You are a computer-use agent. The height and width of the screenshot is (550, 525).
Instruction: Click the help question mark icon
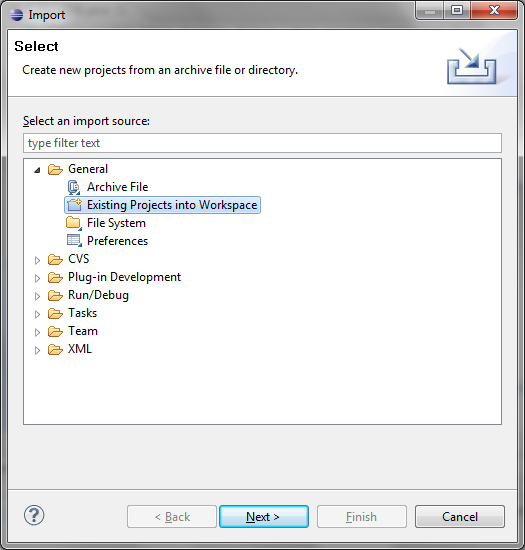click(34, 515)
